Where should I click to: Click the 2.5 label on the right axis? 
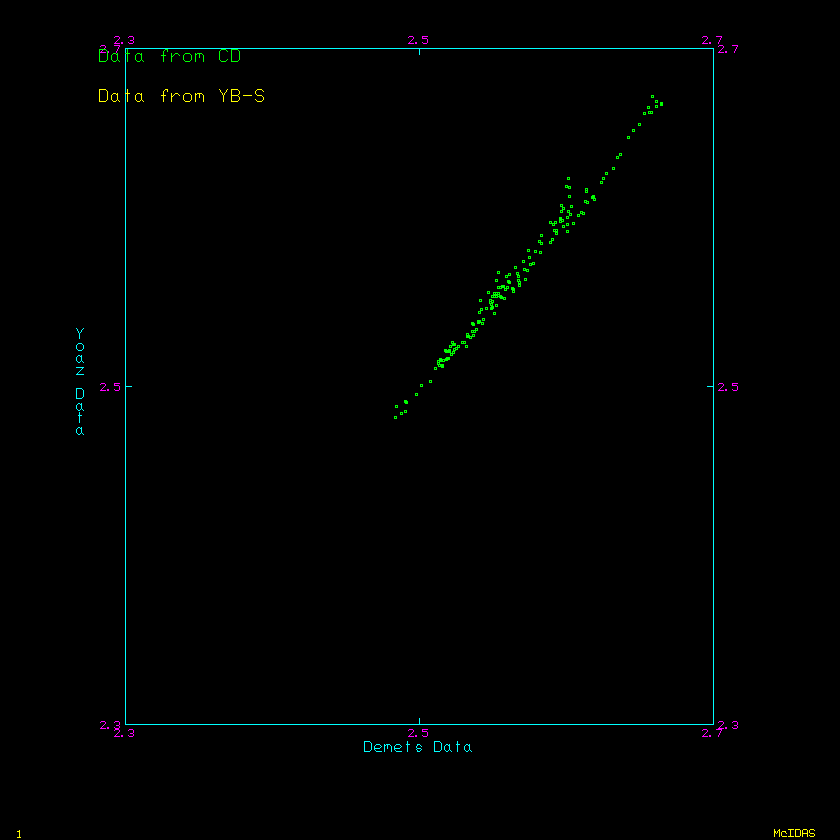point(728,387)
